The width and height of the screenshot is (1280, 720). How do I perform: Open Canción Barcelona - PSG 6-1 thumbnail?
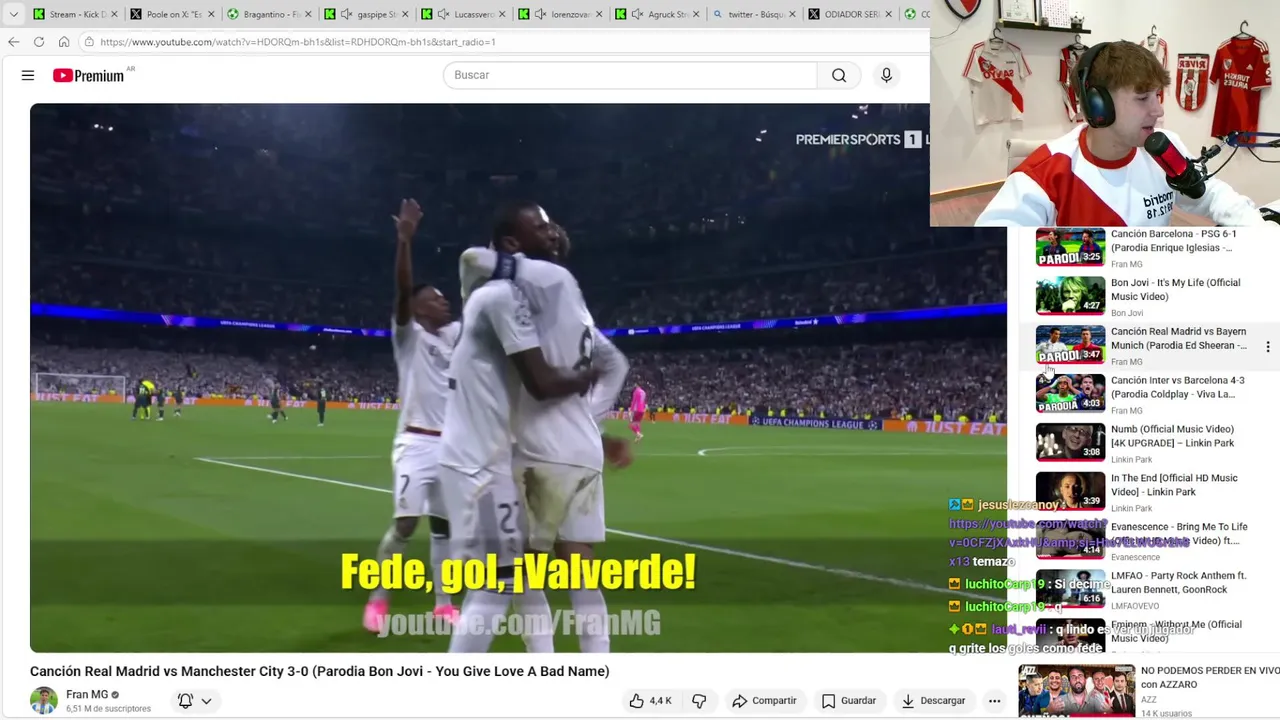point(1070,247)
